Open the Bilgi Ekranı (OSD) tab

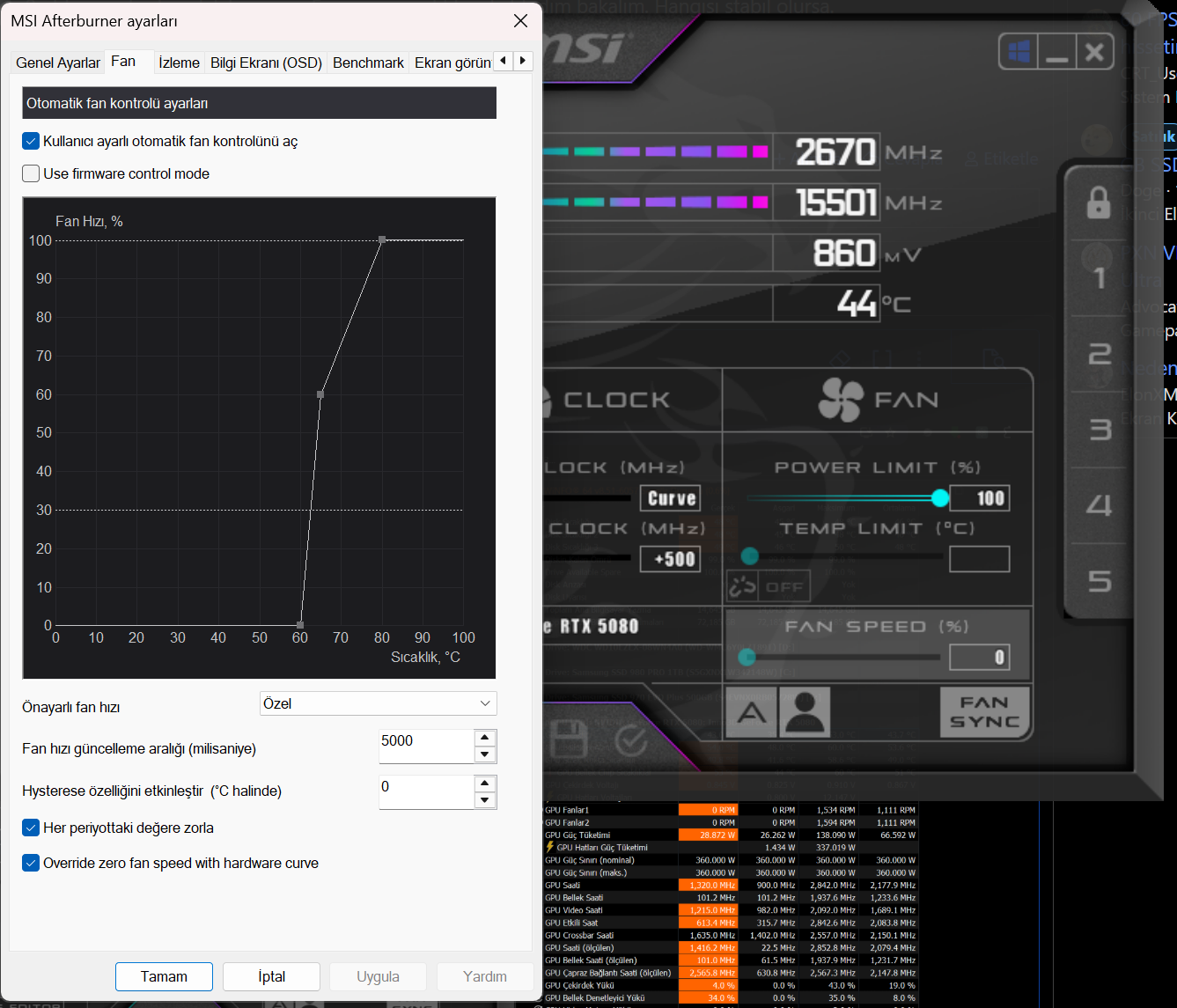pyautogui.click(x=266, y=63)
